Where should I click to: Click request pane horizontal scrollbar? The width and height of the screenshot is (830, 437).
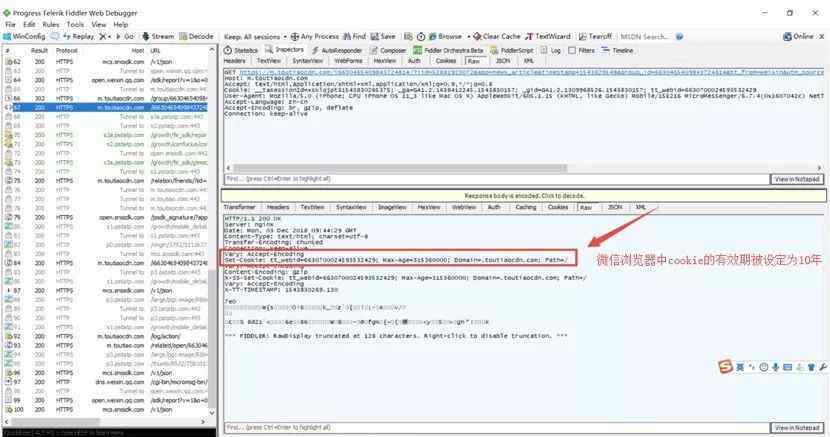400,168
